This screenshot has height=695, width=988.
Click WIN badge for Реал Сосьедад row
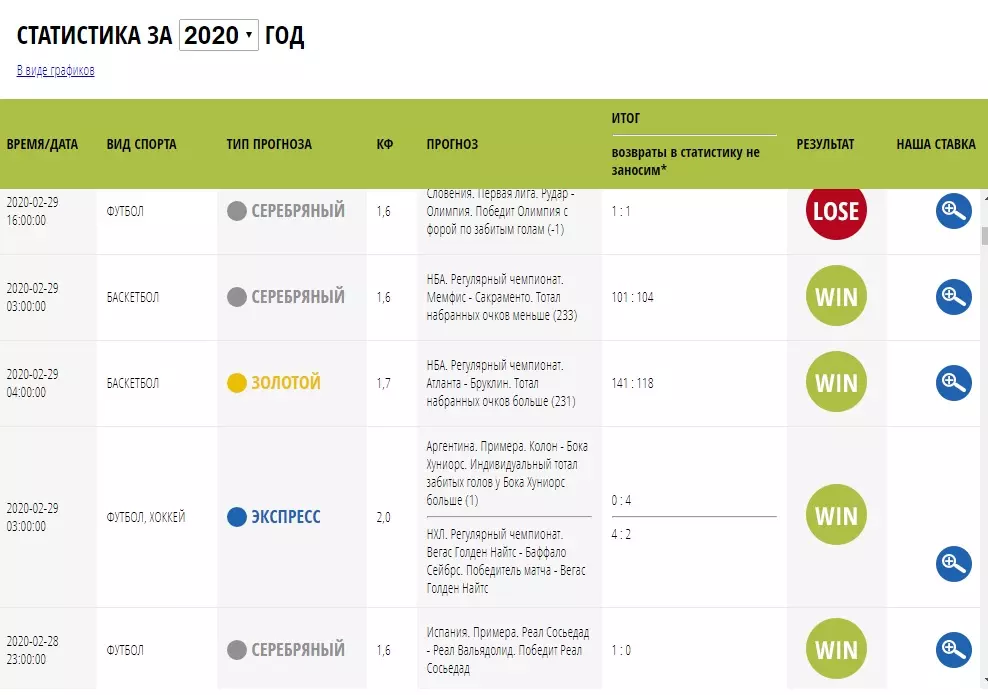[836, 649]
